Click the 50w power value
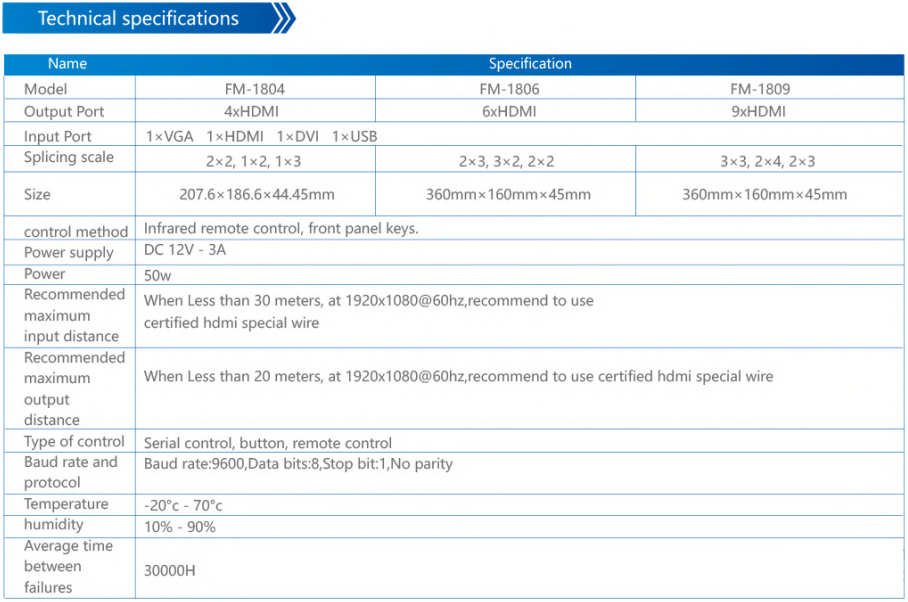Image resolution: width=908 pixels, height=602 pixels. (x=159, y=274)
